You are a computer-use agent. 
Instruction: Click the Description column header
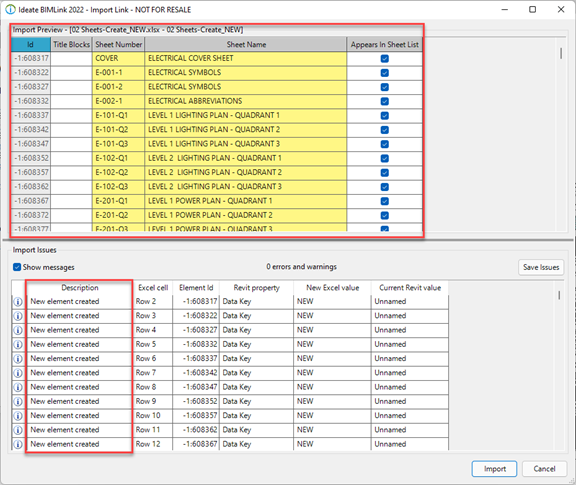[x=80, y=288]
